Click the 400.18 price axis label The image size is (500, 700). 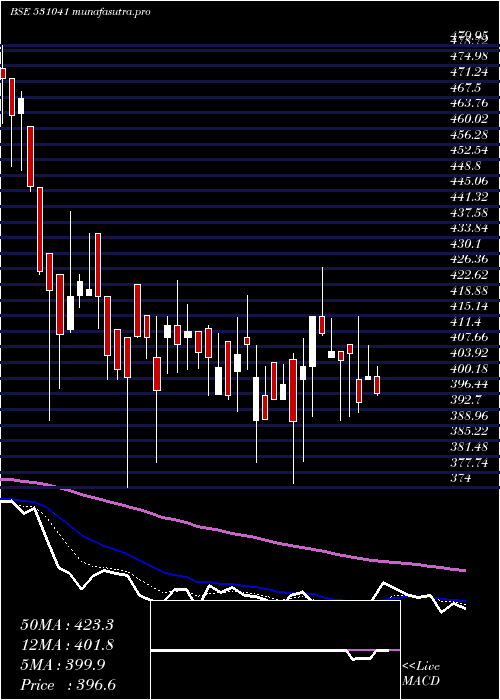(469, 367)
